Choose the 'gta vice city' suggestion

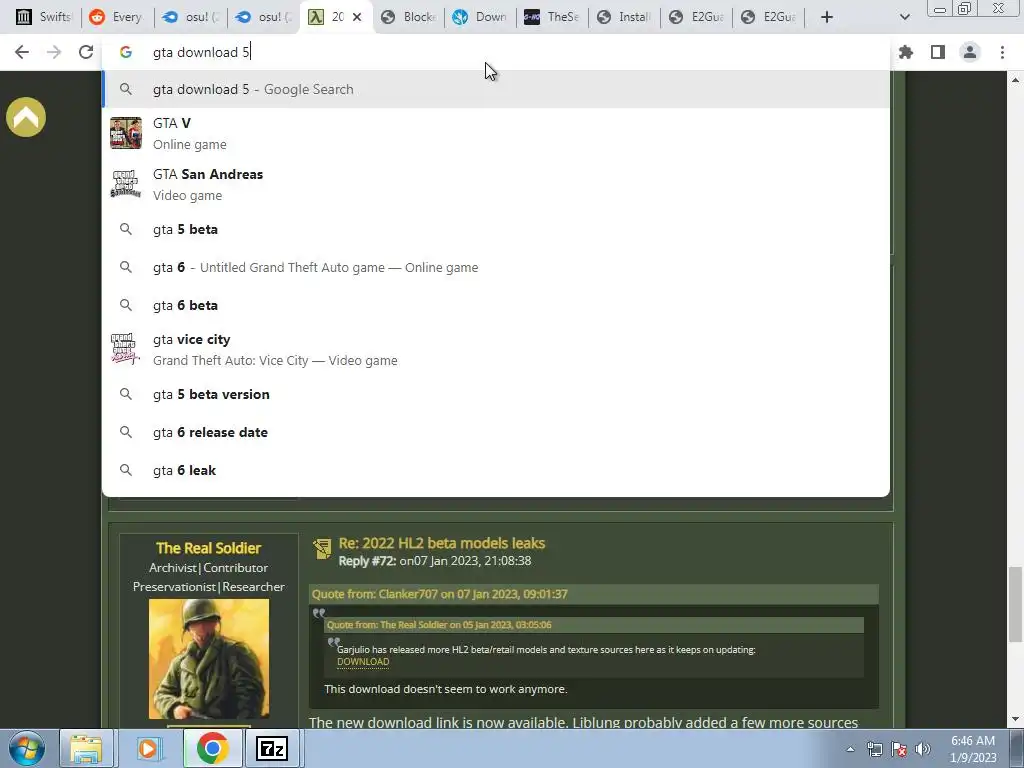point(496,349)
